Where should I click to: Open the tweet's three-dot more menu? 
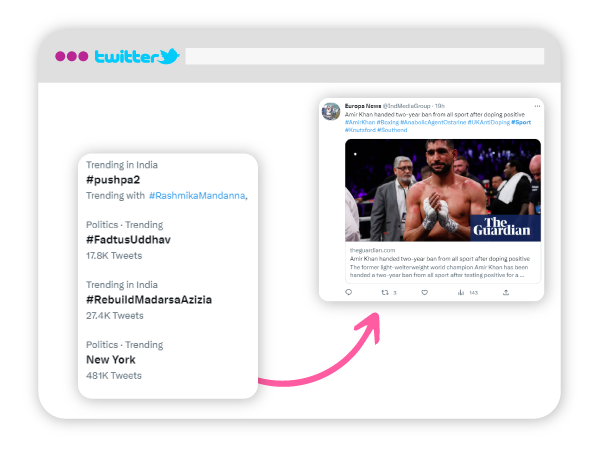pos(537,106)
